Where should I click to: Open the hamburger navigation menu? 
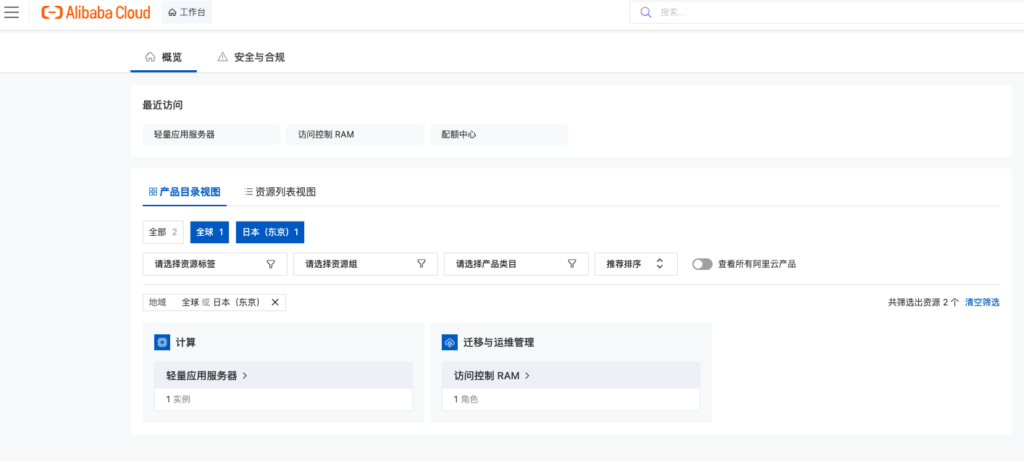[x=12, y=13]
